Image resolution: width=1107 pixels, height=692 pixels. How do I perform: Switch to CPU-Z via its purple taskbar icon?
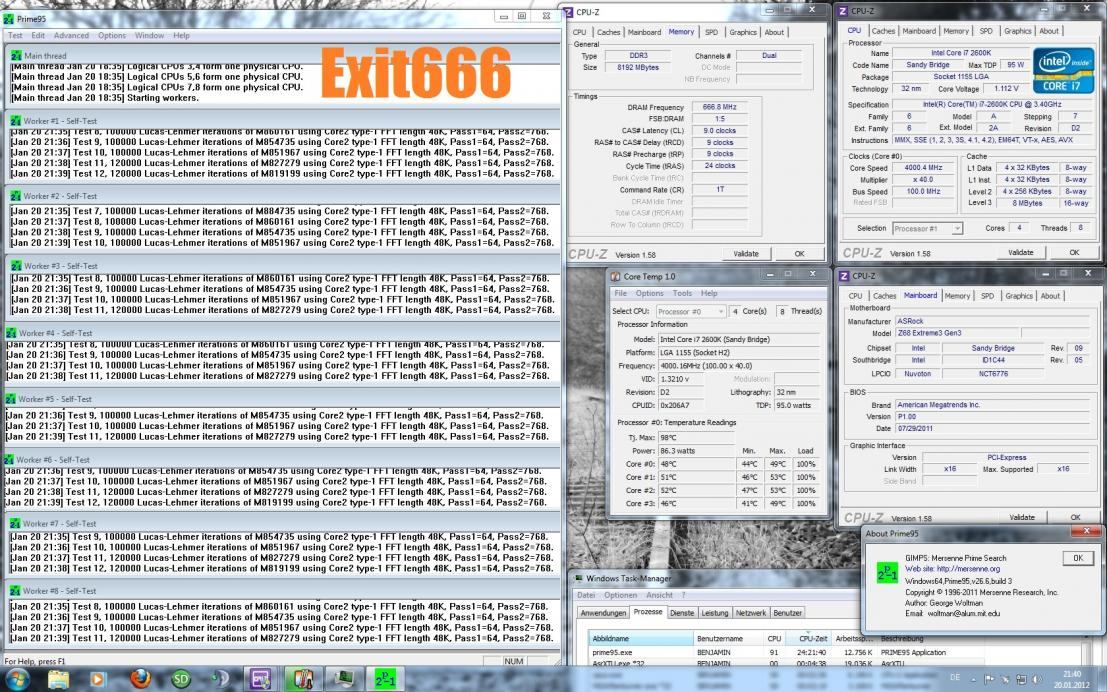point(261,679)
